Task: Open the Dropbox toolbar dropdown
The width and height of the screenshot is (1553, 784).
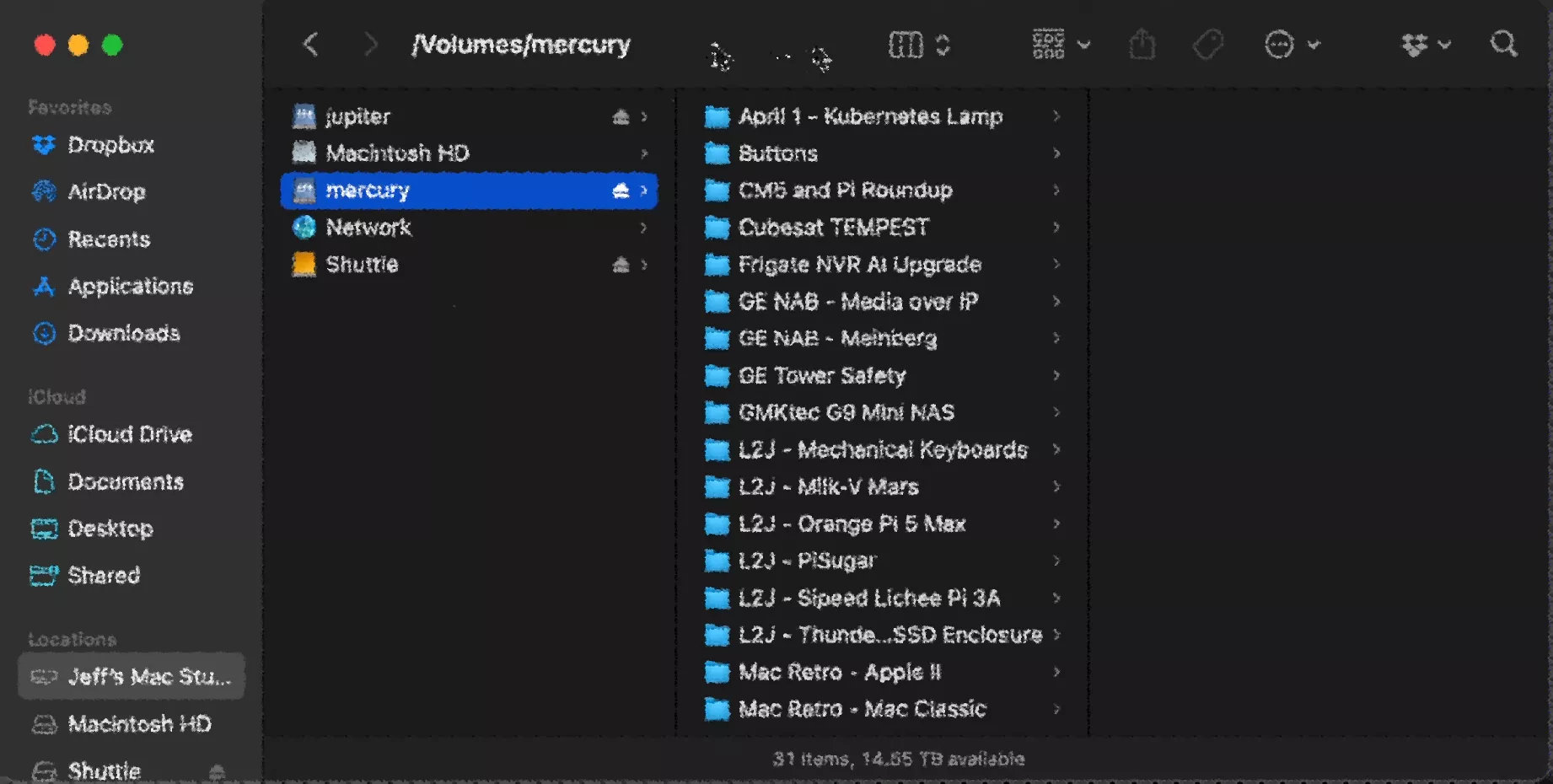Action: (x=1425, y=45)
